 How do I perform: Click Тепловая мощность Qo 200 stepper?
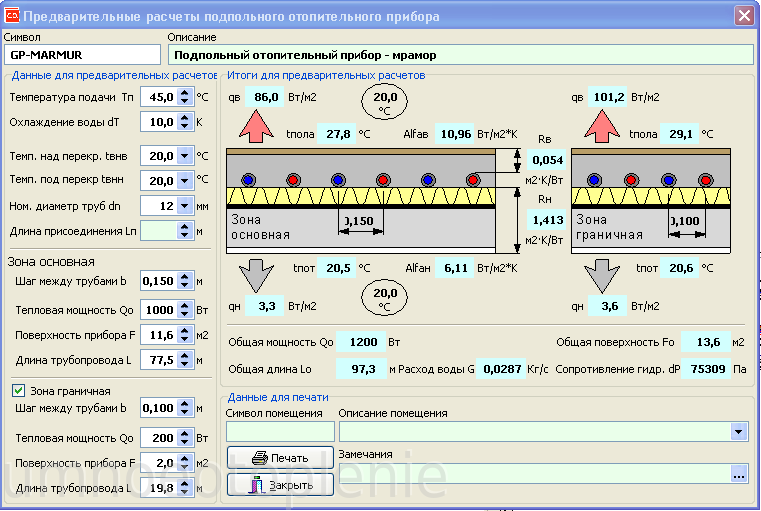point(184,438)
